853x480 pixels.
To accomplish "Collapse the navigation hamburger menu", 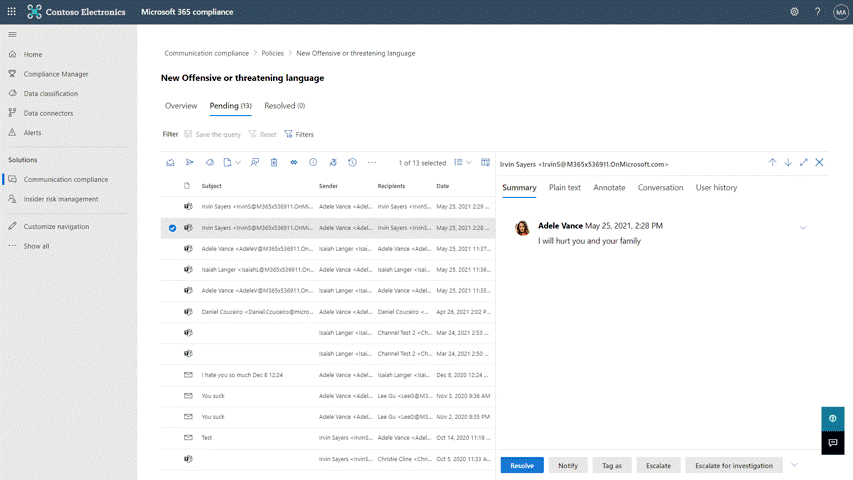I will [12, 34].
